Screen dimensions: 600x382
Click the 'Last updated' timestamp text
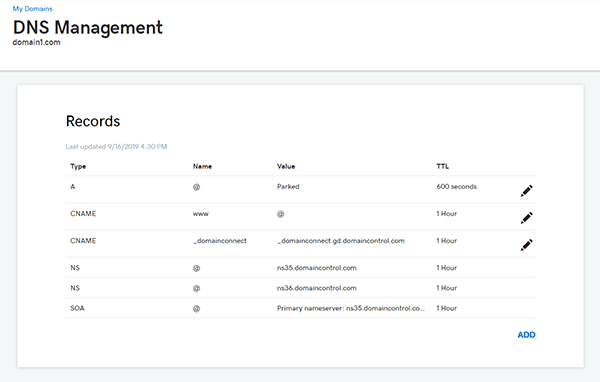[x=116, y=147]
